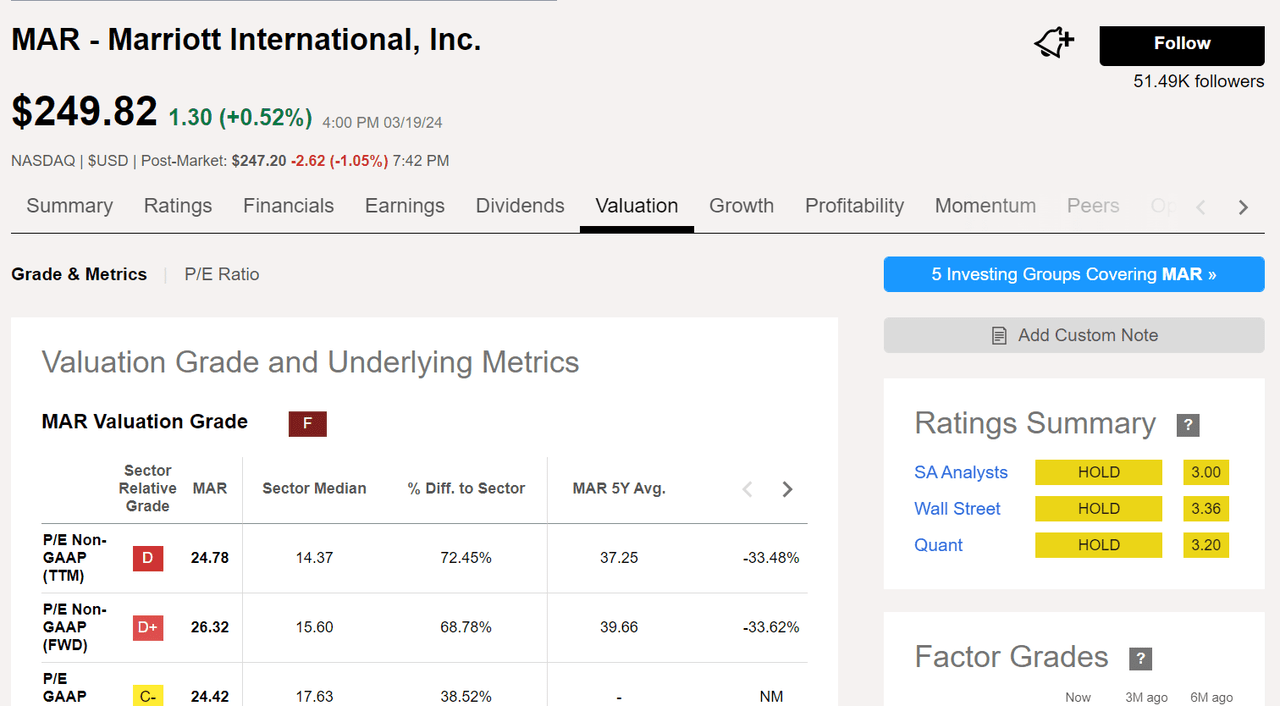Switch to the P/E Ratio sub-tab
Screen dimensions: 1280x706
(x=222, y=274)
